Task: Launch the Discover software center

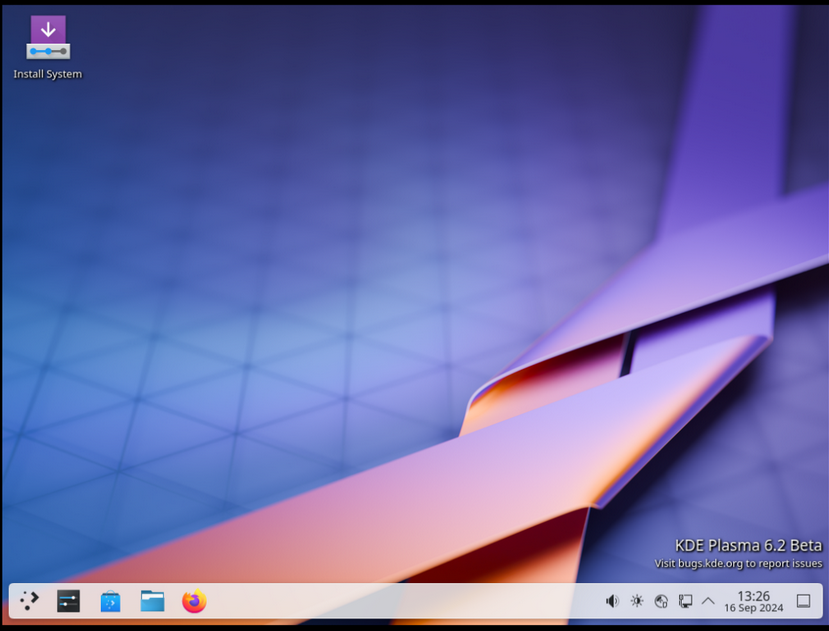Action: click(110, 601)
